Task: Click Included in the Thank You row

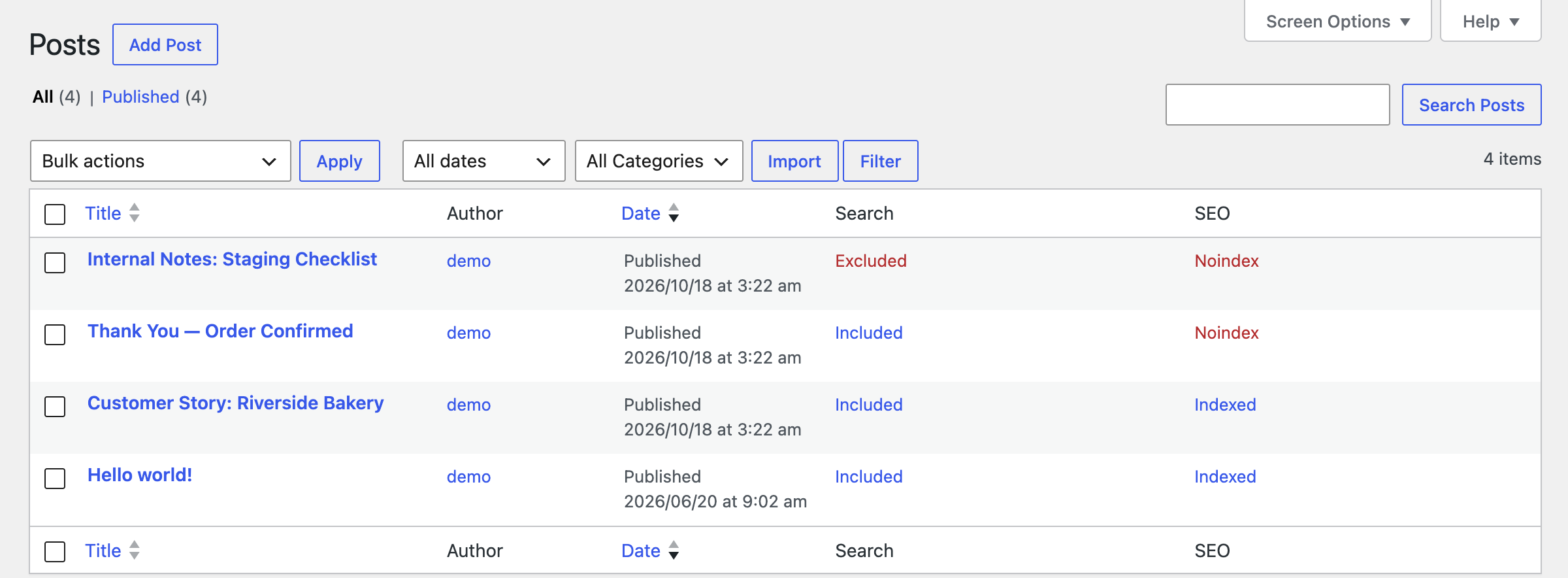Action: pyautogui.click(x=869, y=333)
